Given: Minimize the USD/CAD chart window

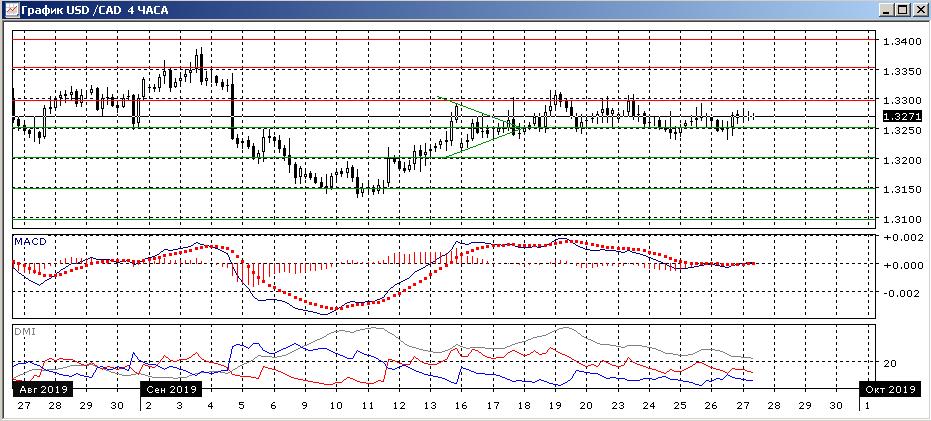Looking at the screenshot, I should (x=887, y=9).
